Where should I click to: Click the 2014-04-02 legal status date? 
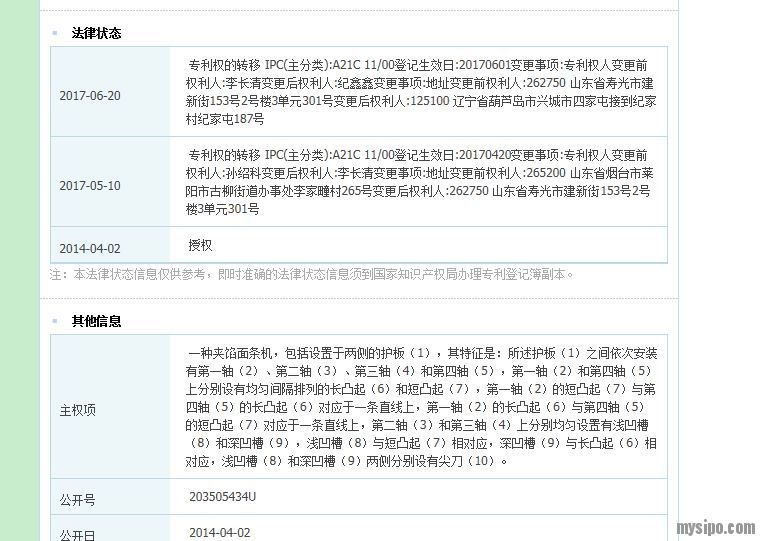(x=89, y=249)
